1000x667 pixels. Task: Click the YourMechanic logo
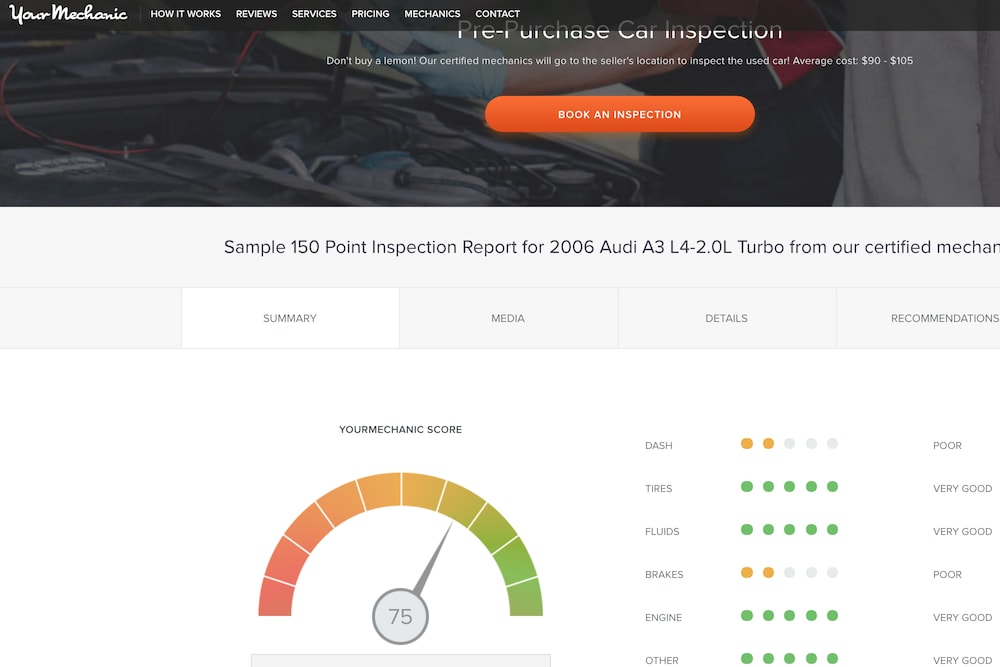pyautogui.click(x=68, y=14)
